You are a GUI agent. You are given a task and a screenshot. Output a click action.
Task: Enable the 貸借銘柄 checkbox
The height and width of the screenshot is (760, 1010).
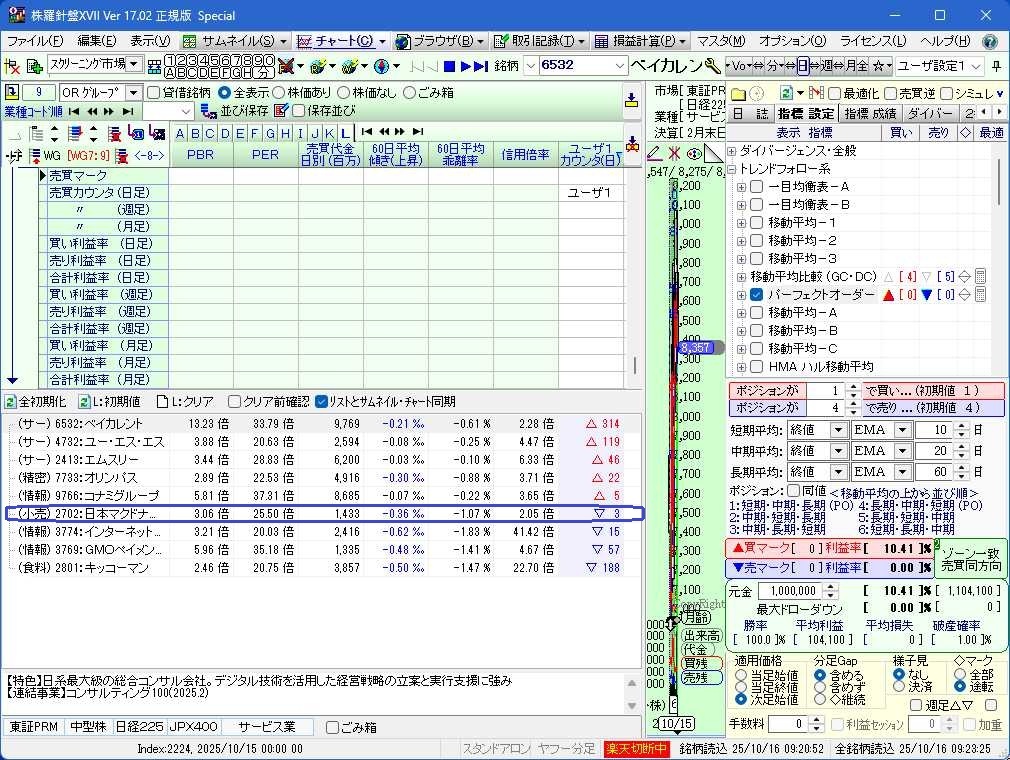[x=154, y=92]
